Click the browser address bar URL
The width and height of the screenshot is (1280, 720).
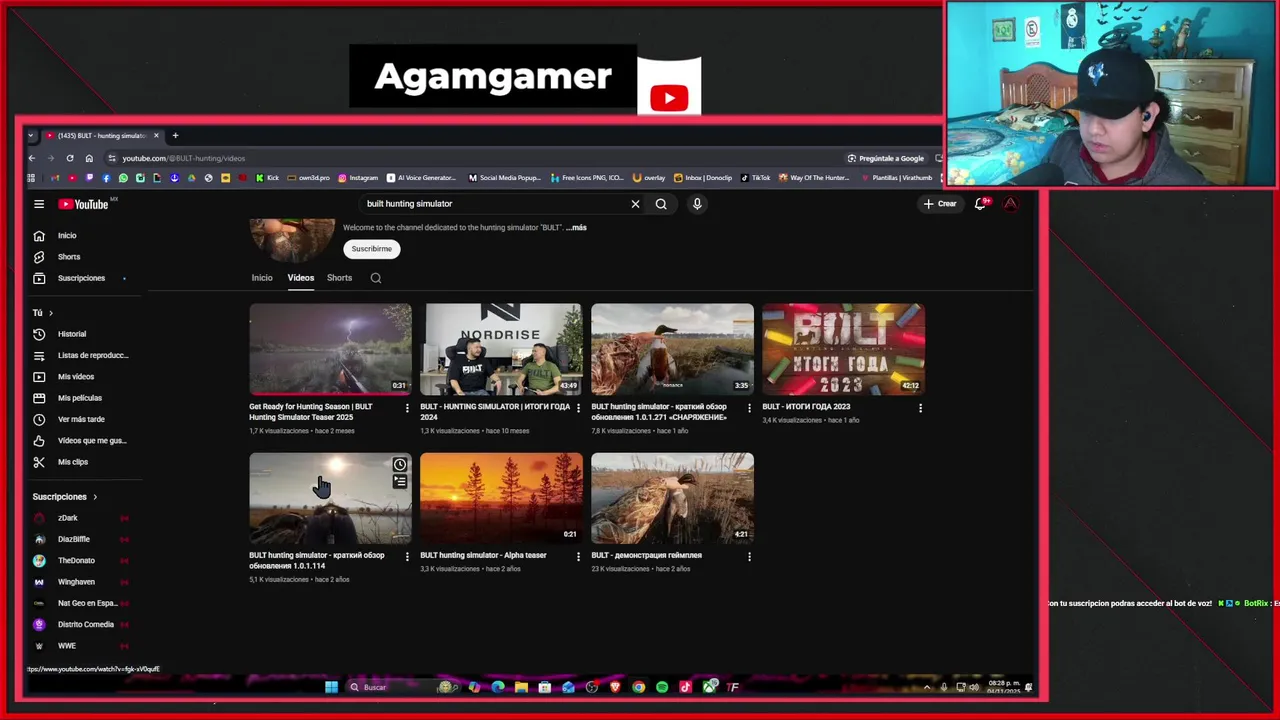click(x=184, y=158)
